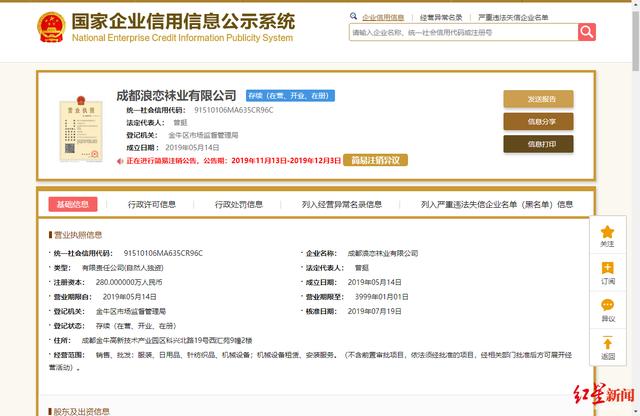Image resolution: width=640 pixels, height=416 pixels.
Task: Click the small magnifier beside 企业信用信息
Action: pyautogui.click(x=353, y=16)
